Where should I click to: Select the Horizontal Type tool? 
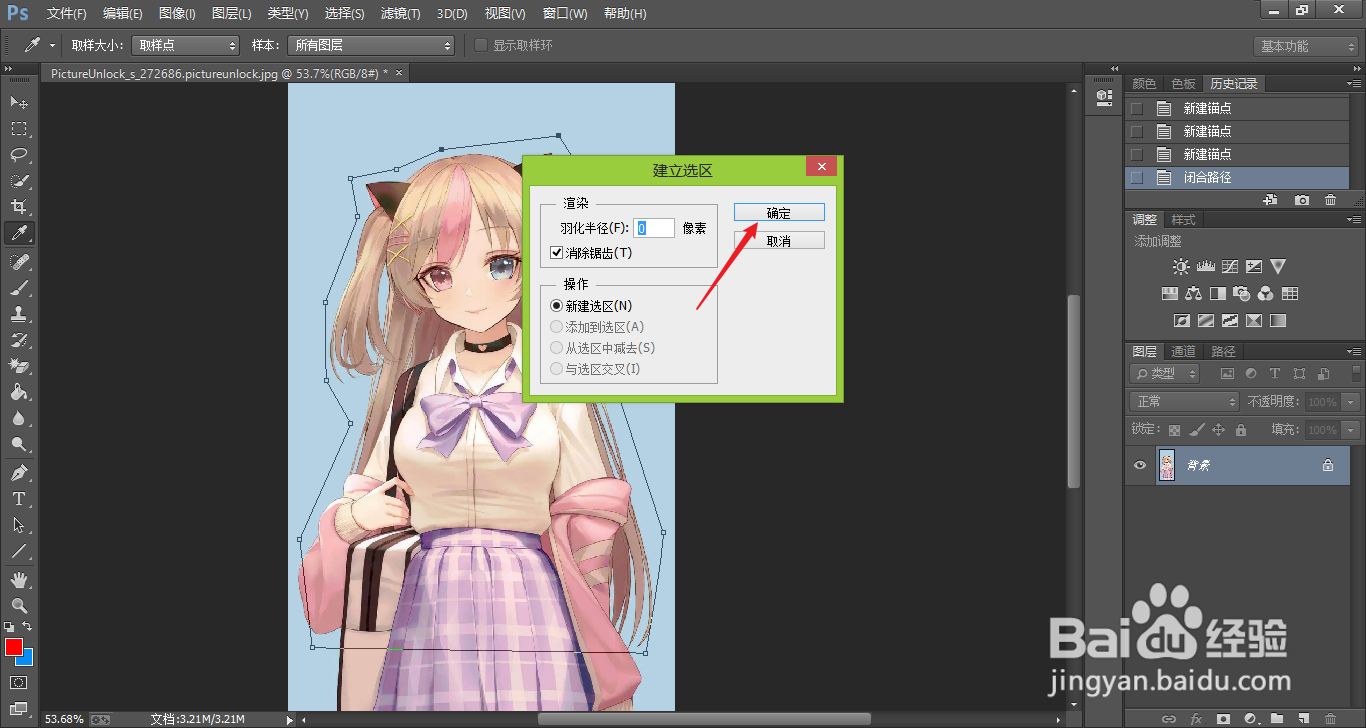click(19, 499)
